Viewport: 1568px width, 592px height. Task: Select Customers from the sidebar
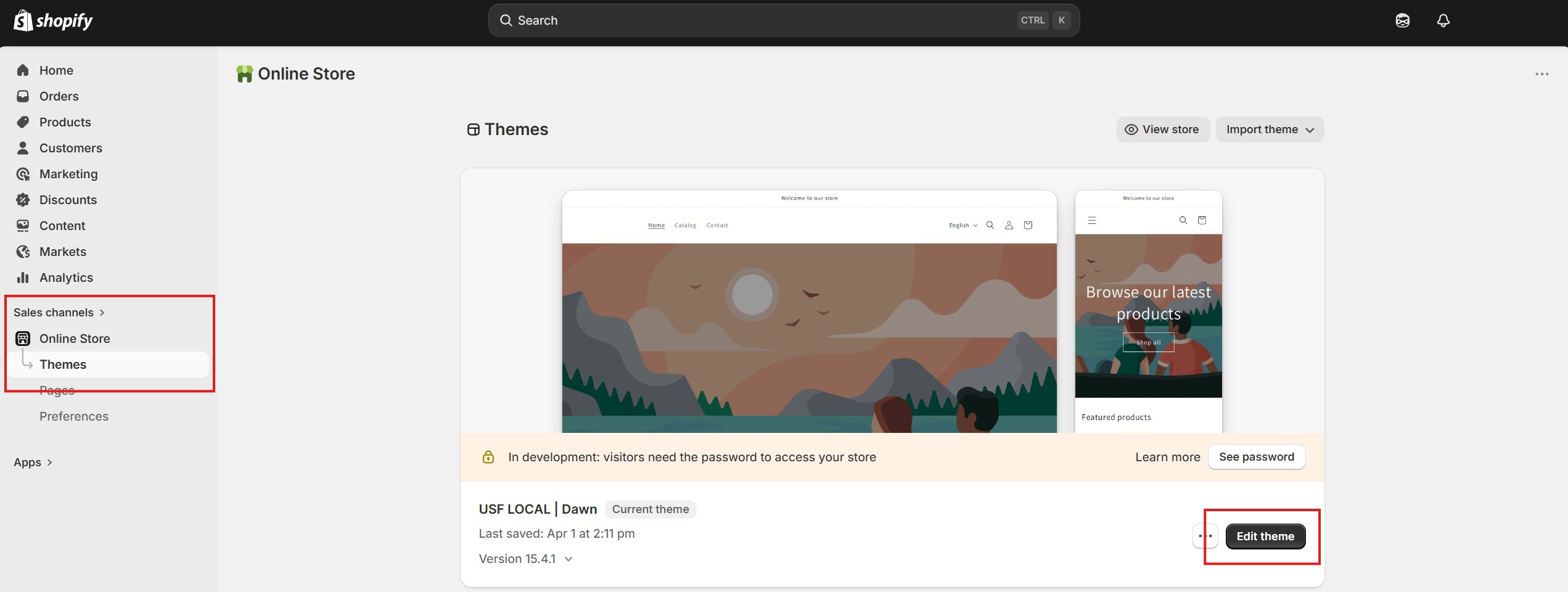point(70,147)
